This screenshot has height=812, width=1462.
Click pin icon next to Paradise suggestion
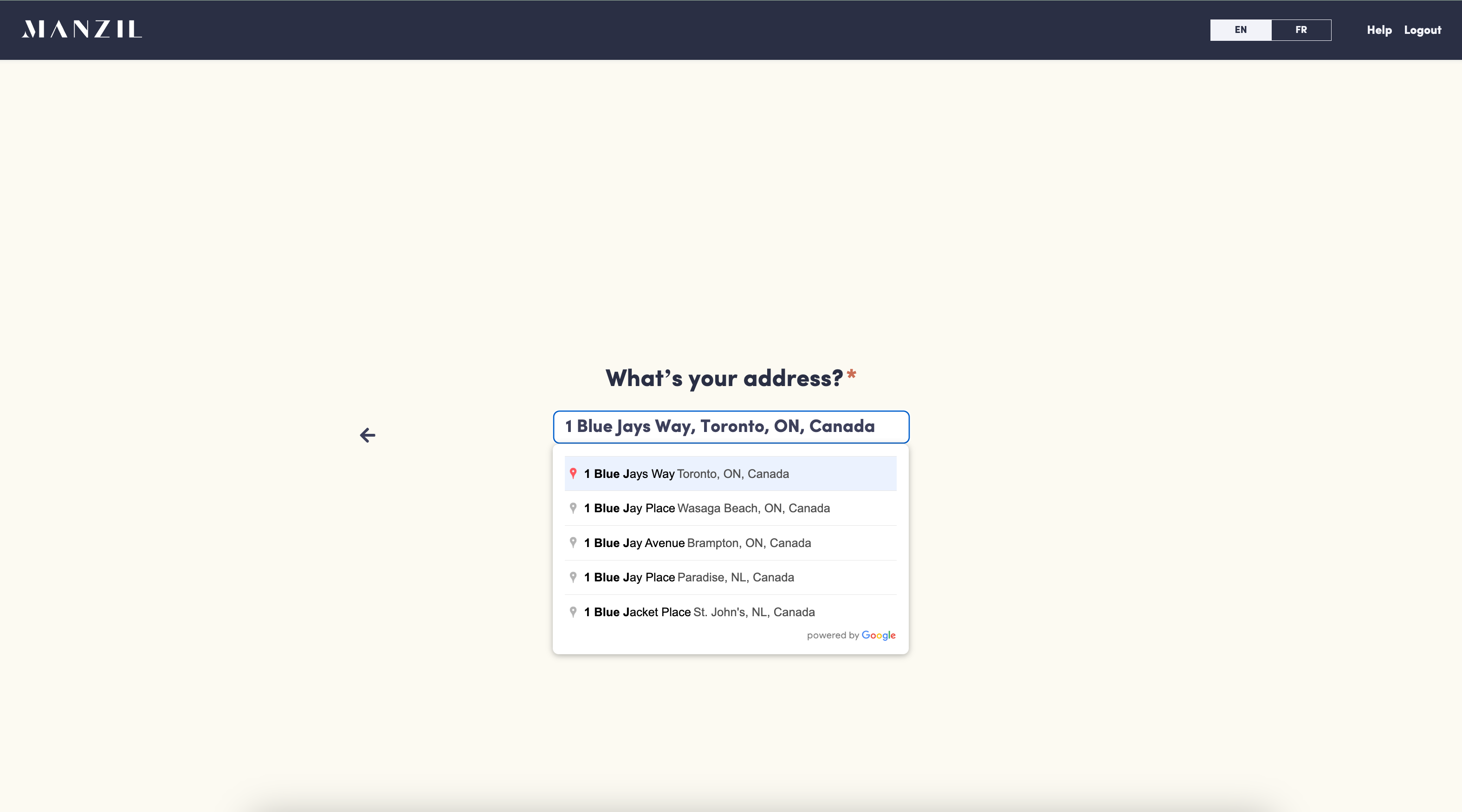point(573,577)
